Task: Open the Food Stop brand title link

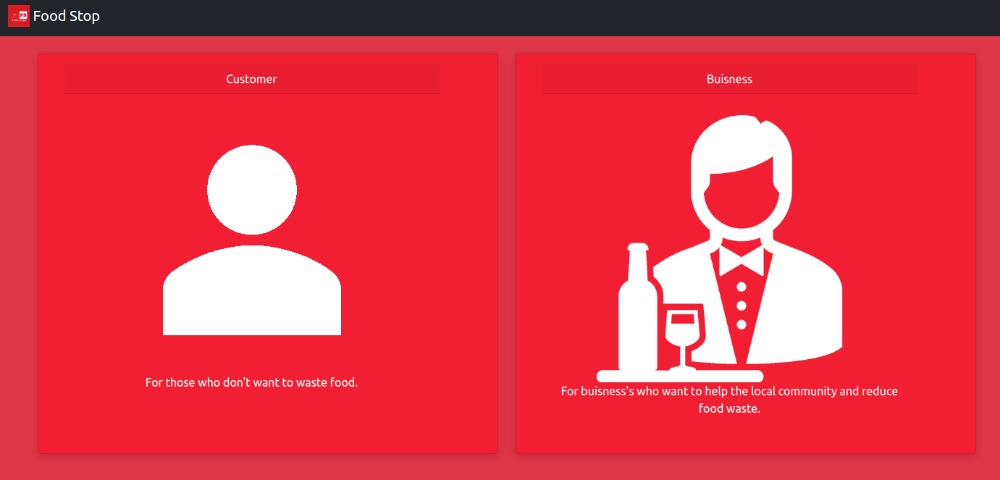Action: click(66, 16)
